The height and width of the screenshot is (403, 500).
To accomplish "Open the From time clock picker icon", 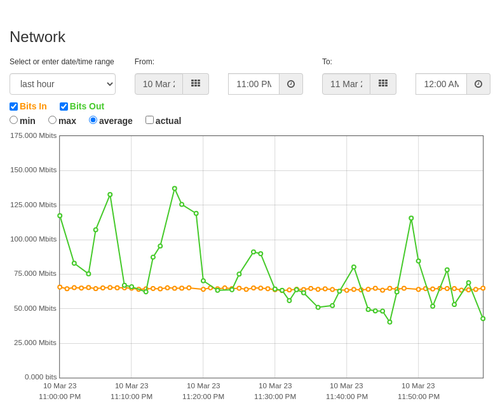I will click(x=291, y=84).
